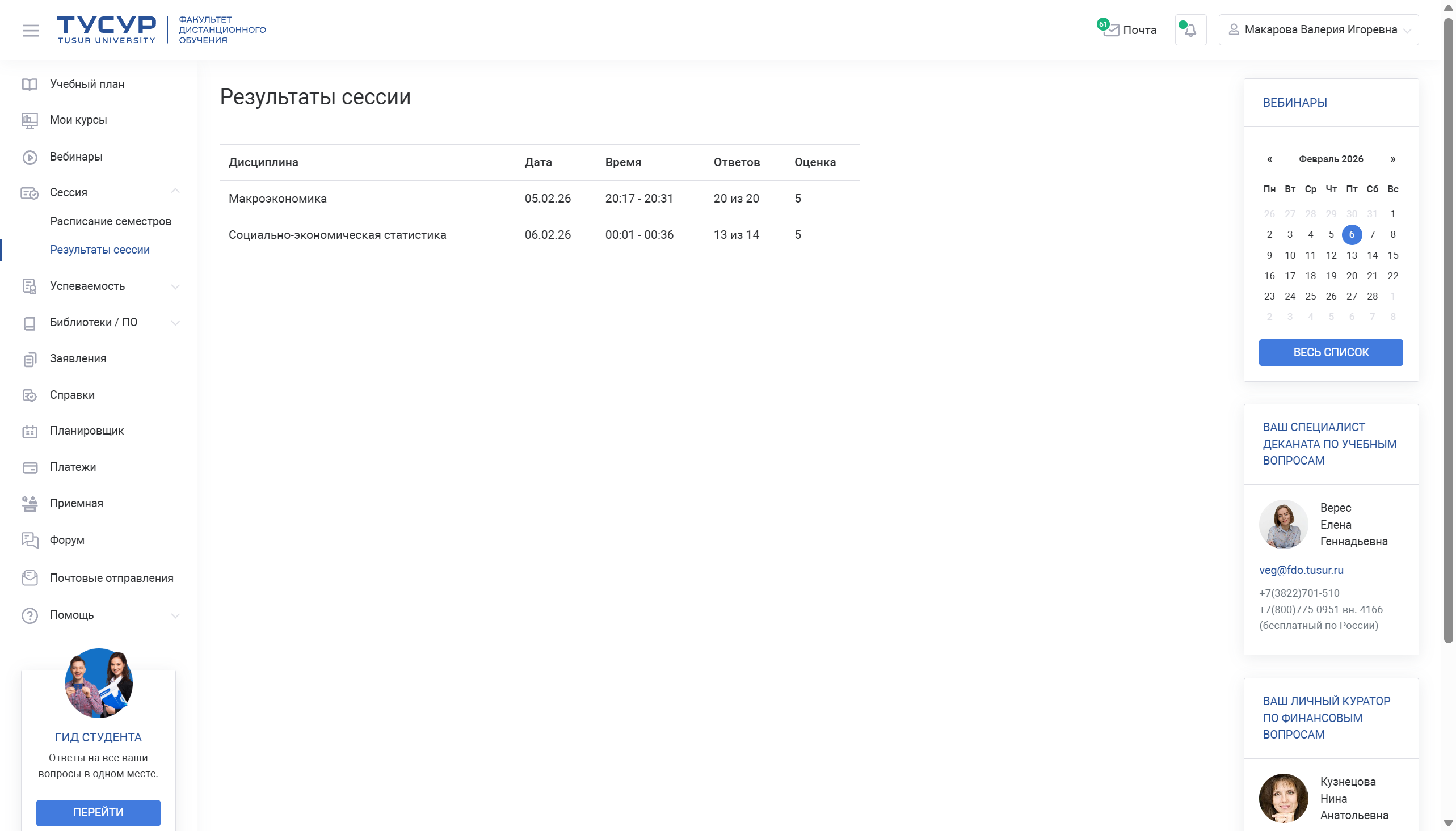Viewport: 1456px width, 831px height.
Task: Select Мои курсы in sidebar
Action: [78, 120]
